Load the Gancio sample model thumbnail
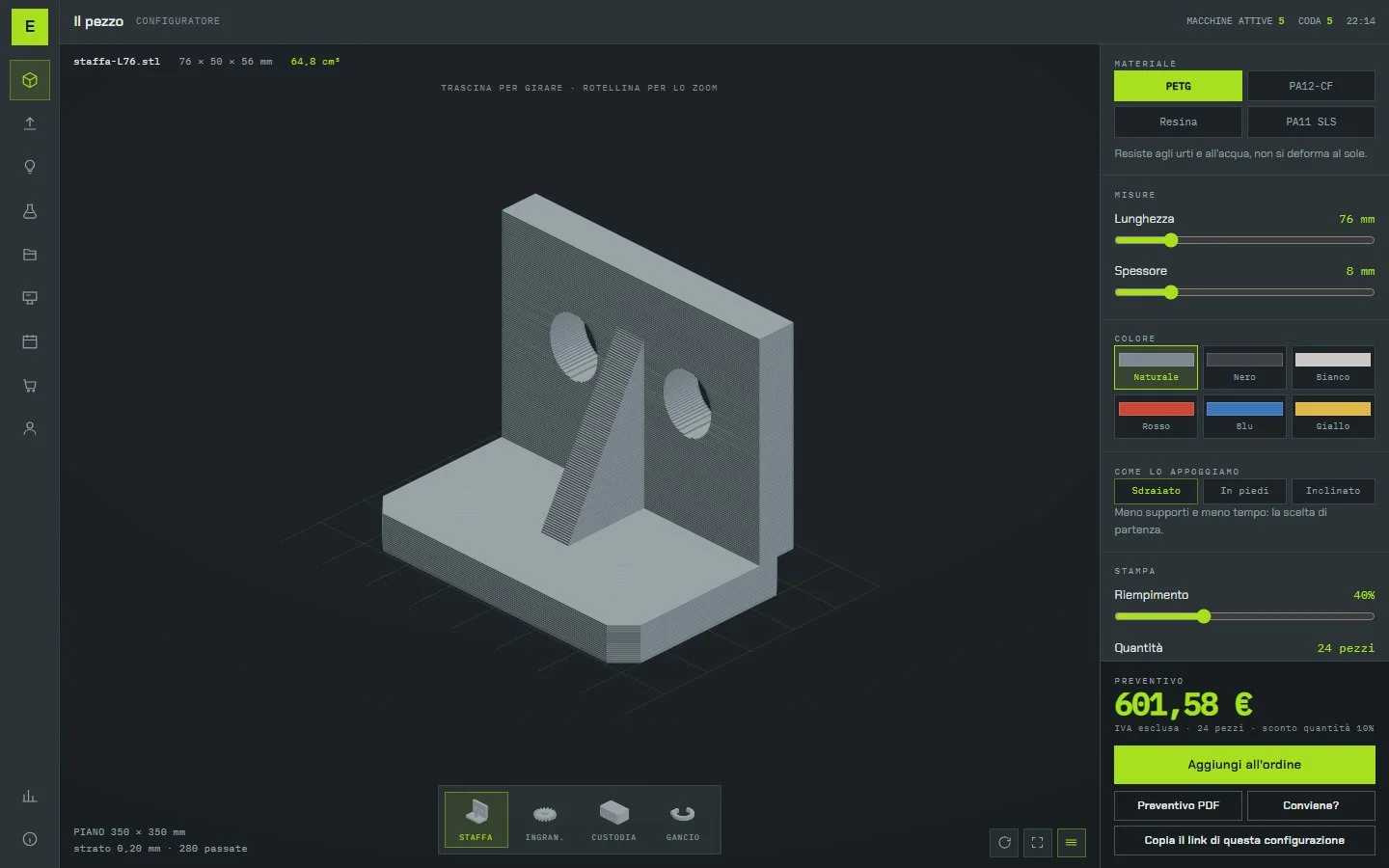 683,820
